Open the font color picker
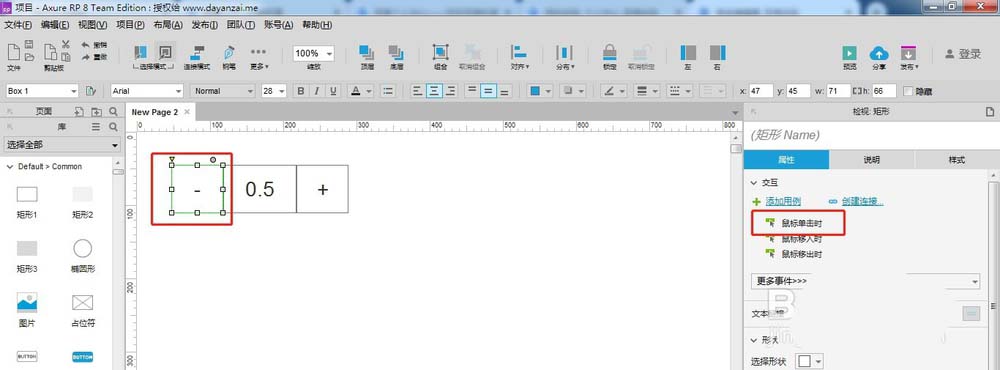 [360, 91]
